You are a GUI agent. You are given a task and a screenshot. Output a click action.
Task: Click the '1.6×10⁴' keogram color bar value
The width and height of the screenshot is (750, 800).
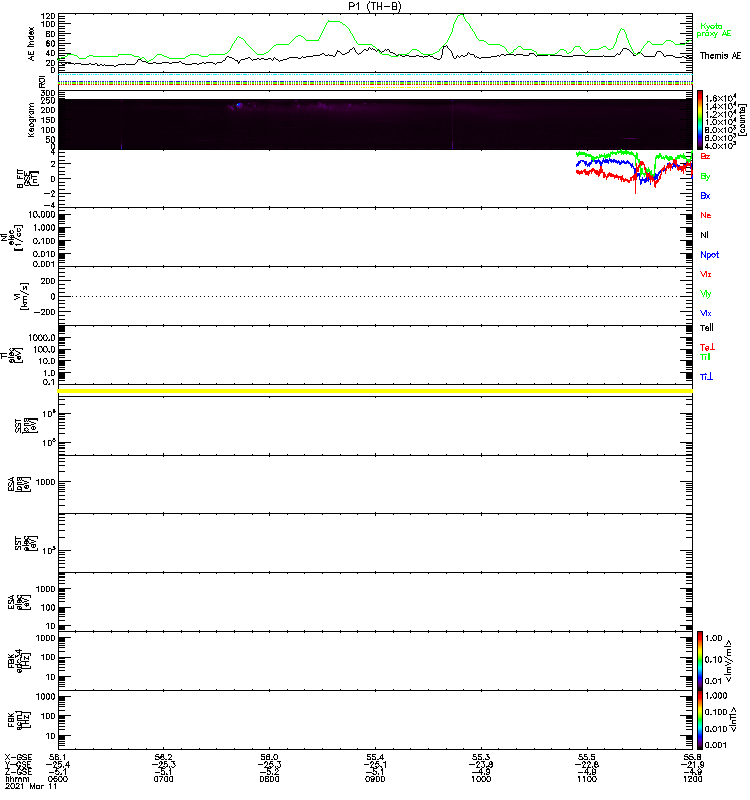click(720, 98)
